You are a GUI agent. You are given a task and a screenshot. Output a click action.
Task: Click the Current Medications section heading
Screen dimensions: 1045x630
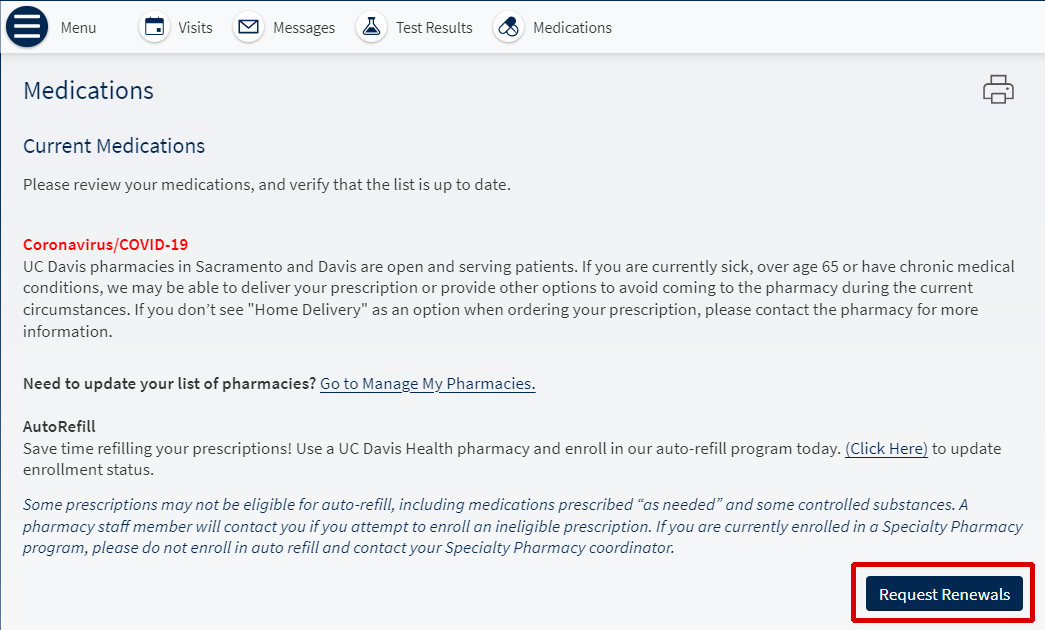113,146
